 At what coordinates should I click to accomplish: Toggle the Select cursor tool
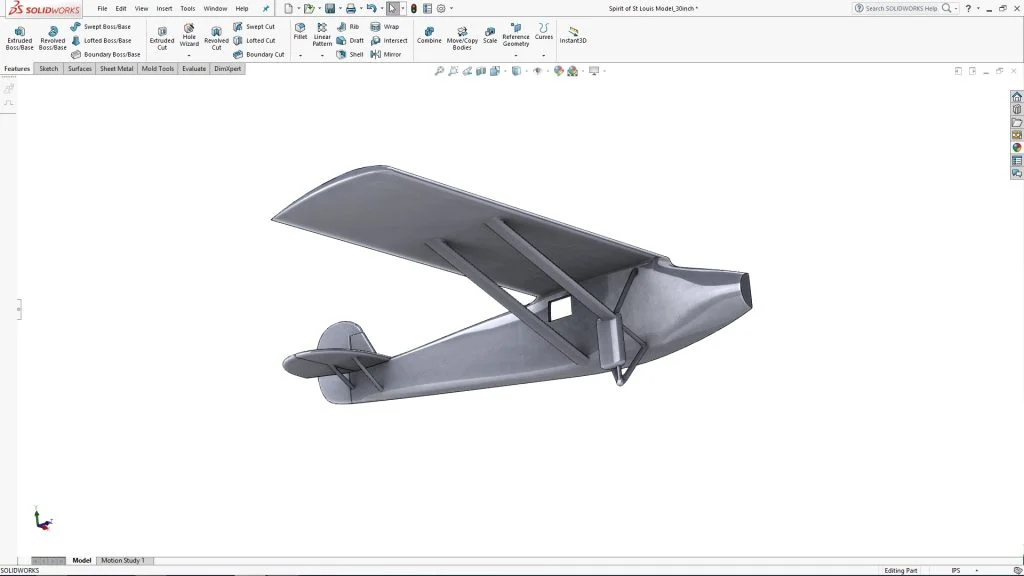392,8
